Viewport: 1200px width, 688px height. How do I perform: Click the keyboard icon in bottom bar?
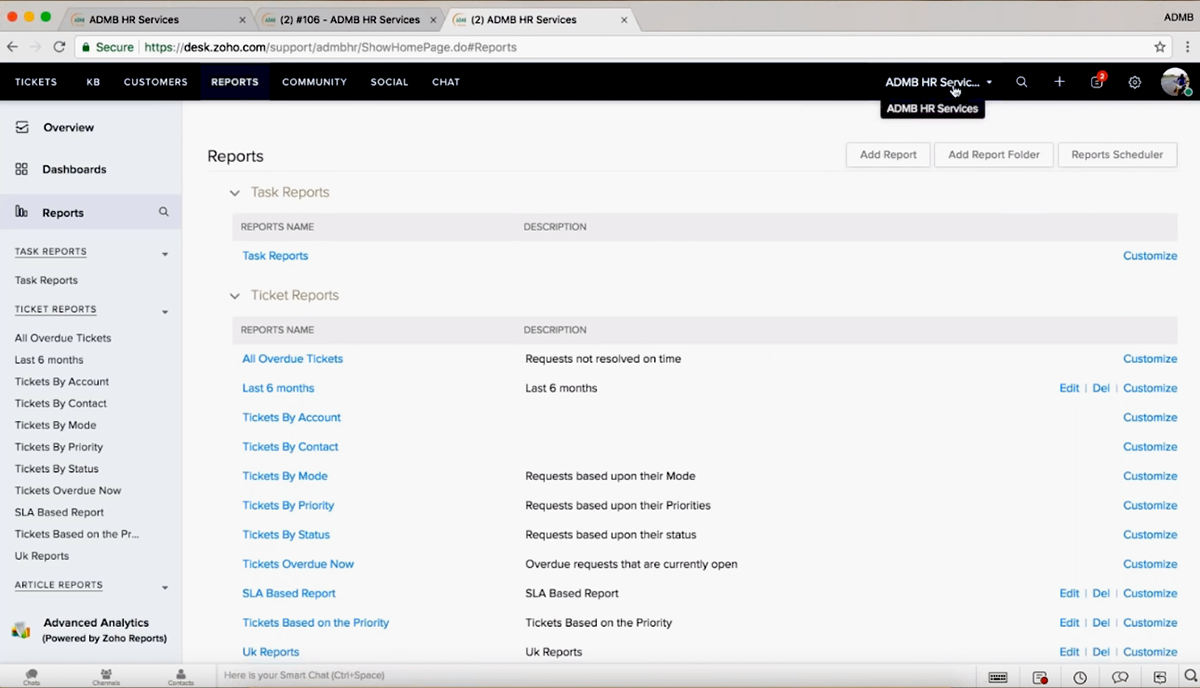tap(998, 677)
